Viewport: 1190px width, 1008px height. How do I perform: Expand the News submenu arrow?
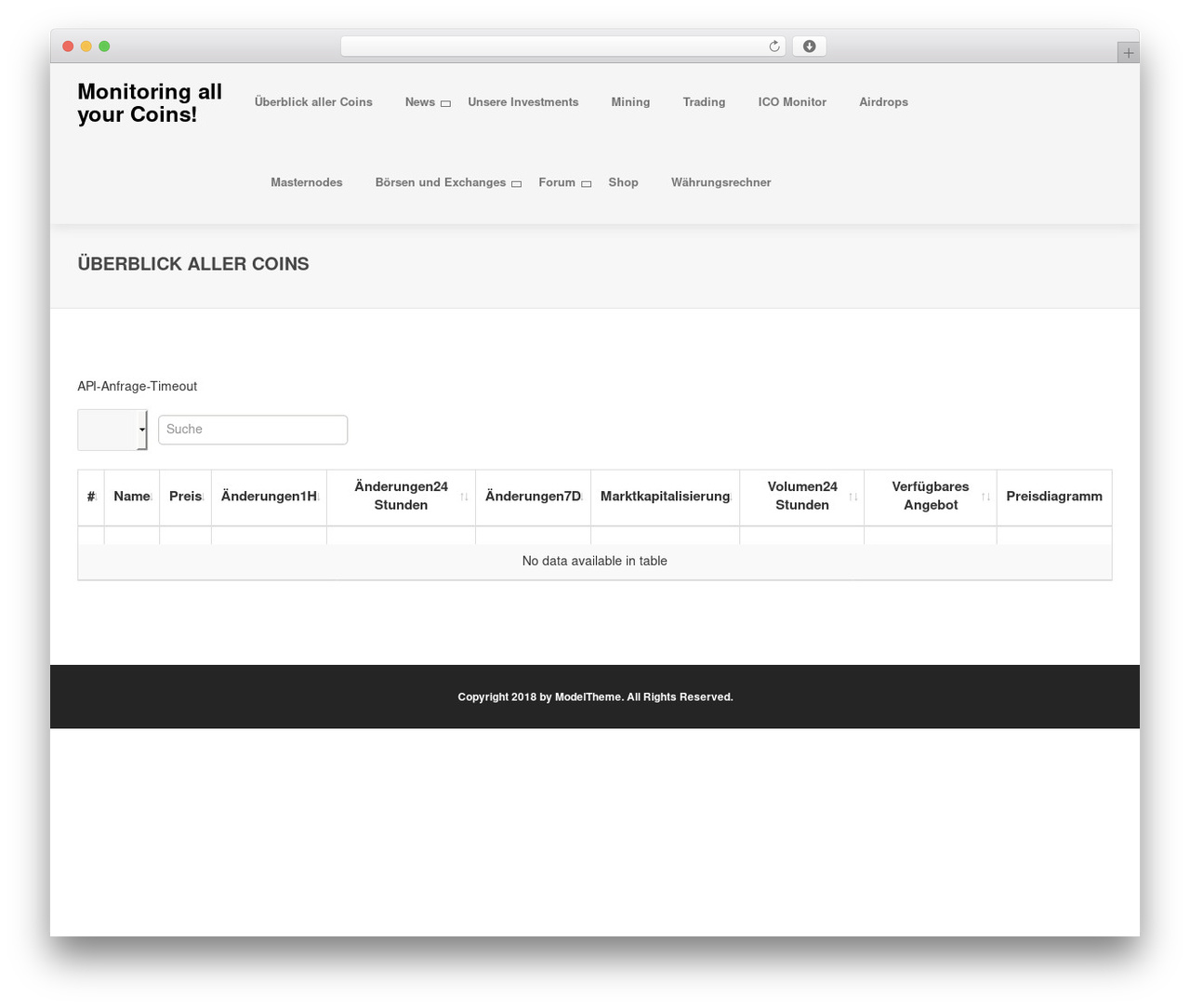click(x=445, y=103)
